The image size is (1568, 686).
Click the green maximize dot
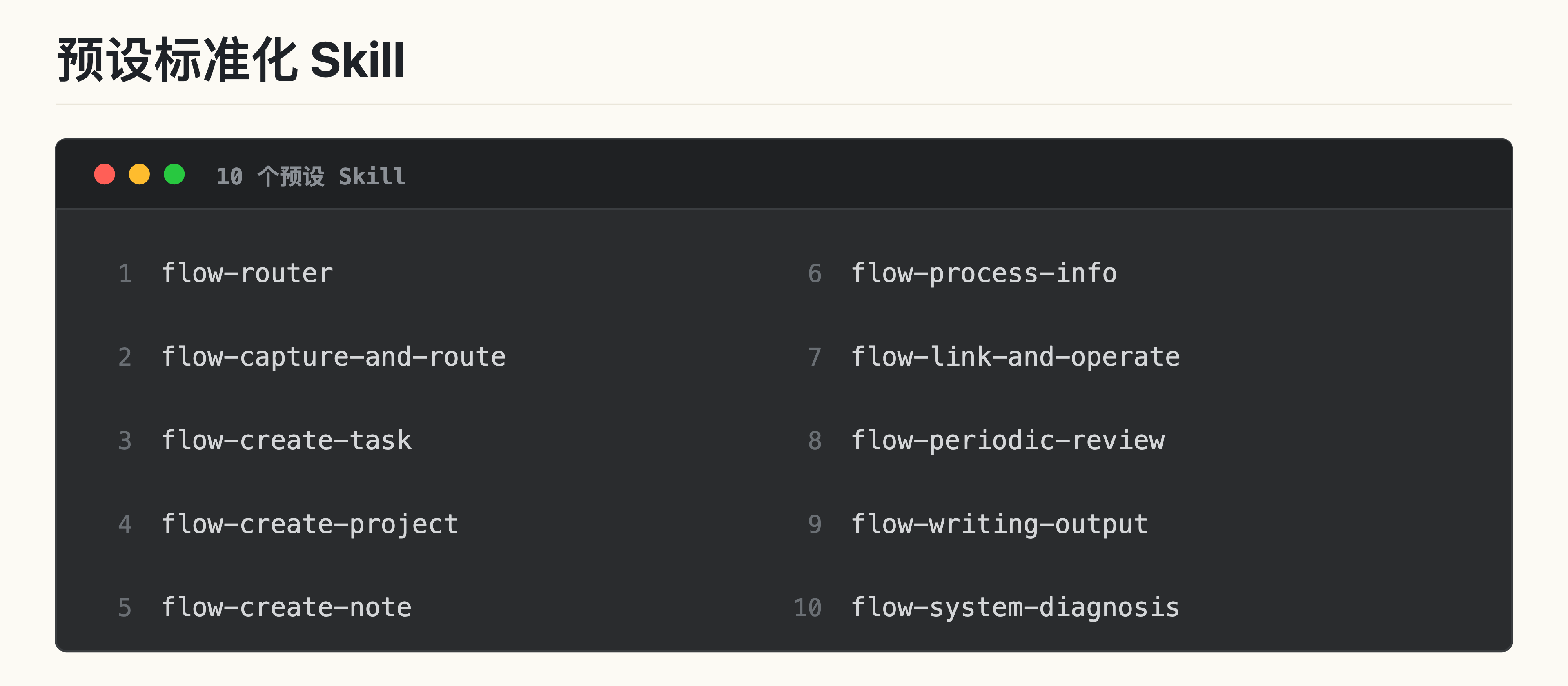(174, 175)
